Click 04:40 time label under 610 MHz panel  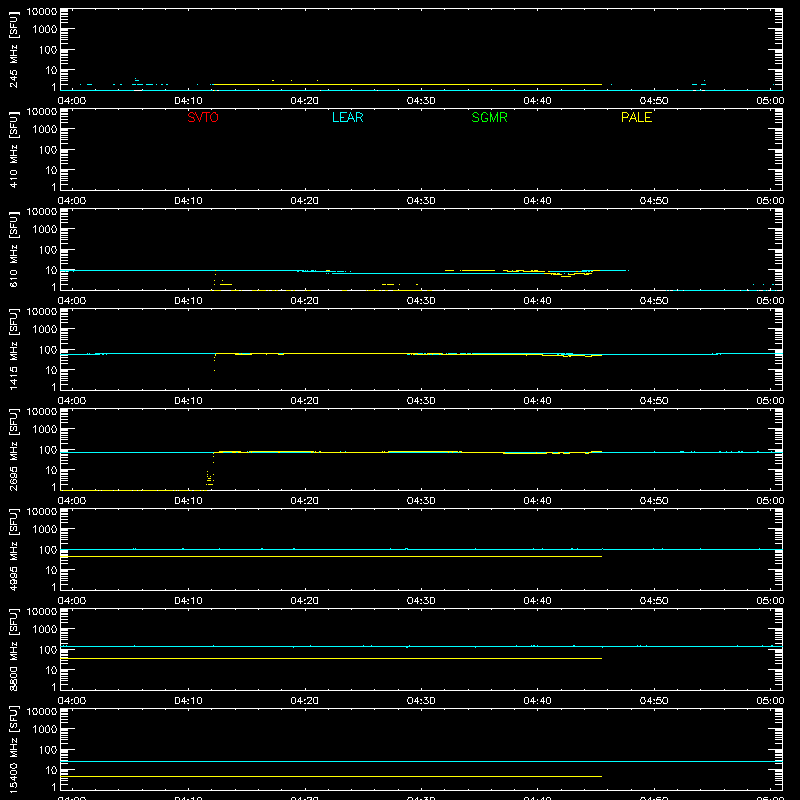[x=537, y=301]
